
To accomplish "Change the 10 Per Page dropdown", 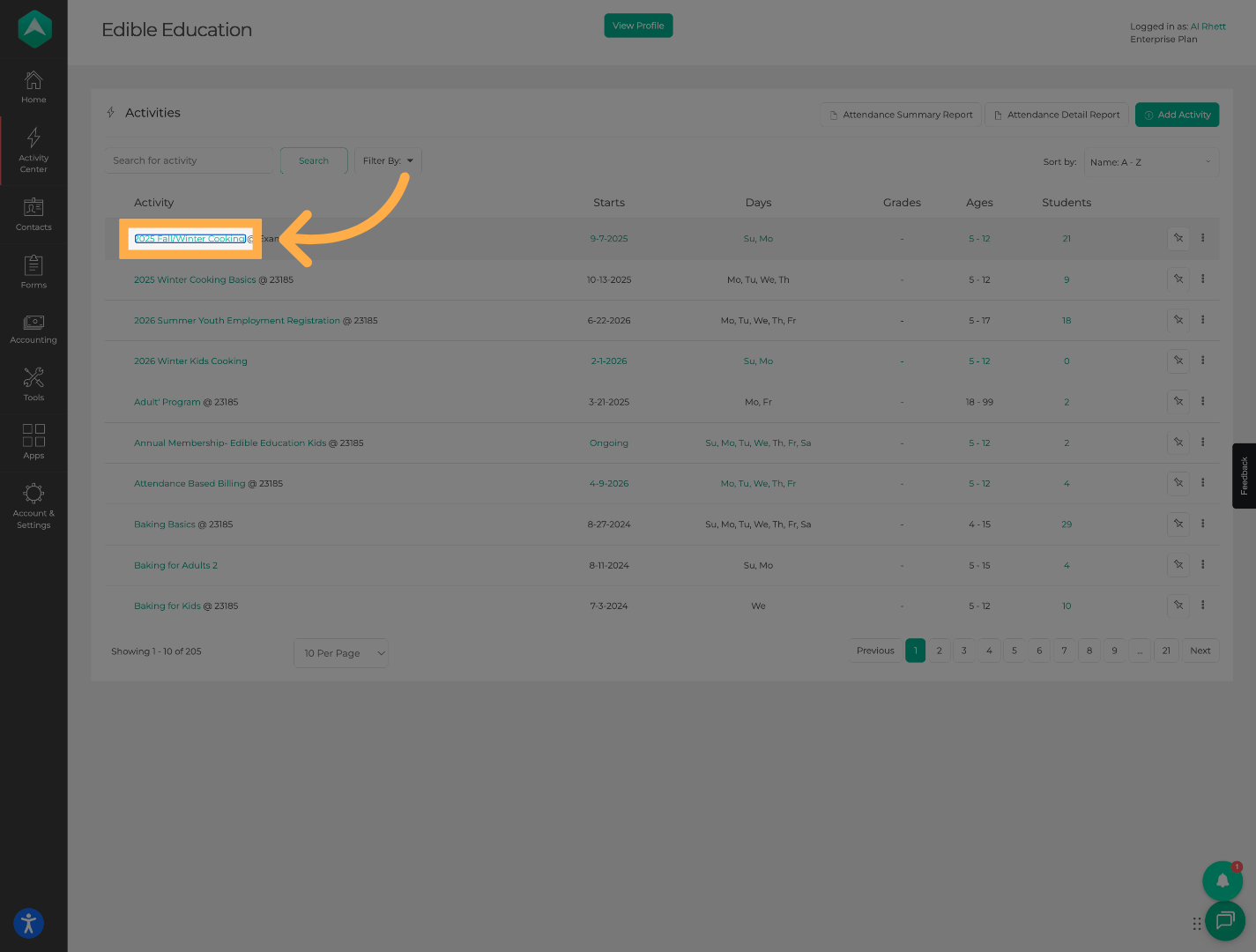I will click(341, 653).
